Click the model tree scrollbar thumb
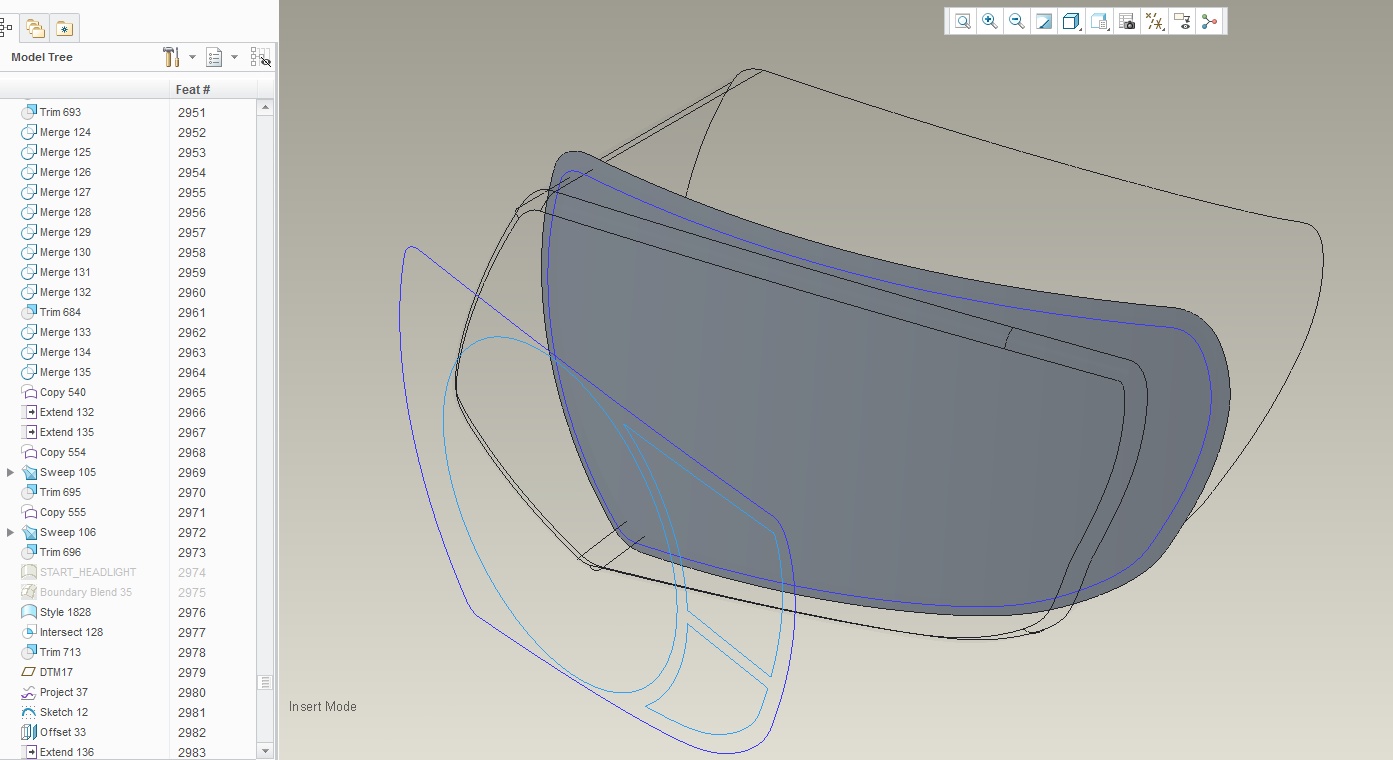 265,682
